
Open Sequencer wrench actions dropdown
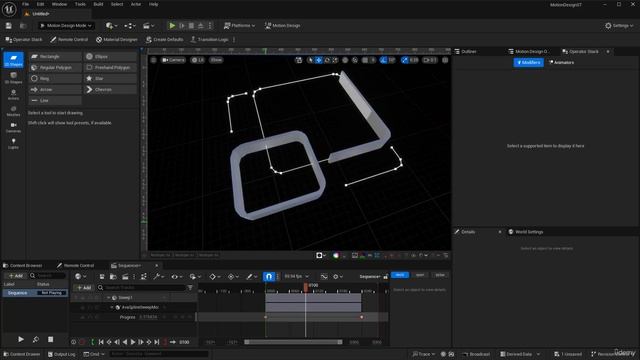(x=158, y=277)
